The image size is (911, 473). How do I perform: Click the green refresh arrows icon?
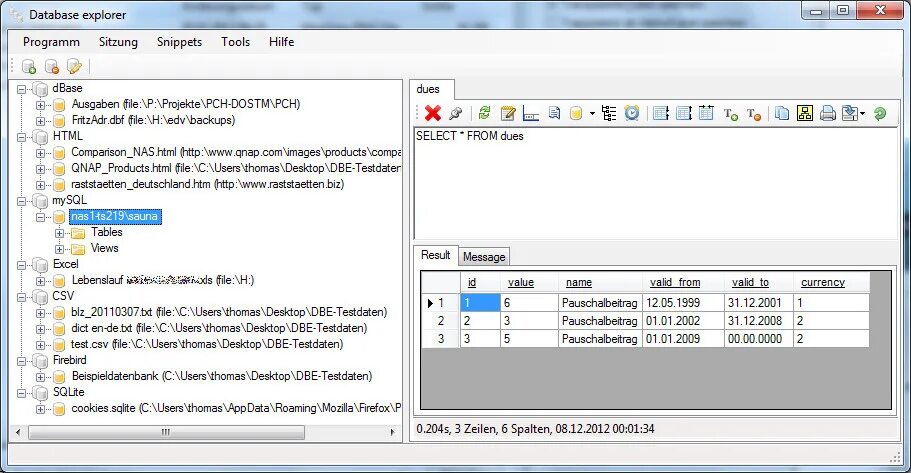pyautogui.click(x=485, y=113)
